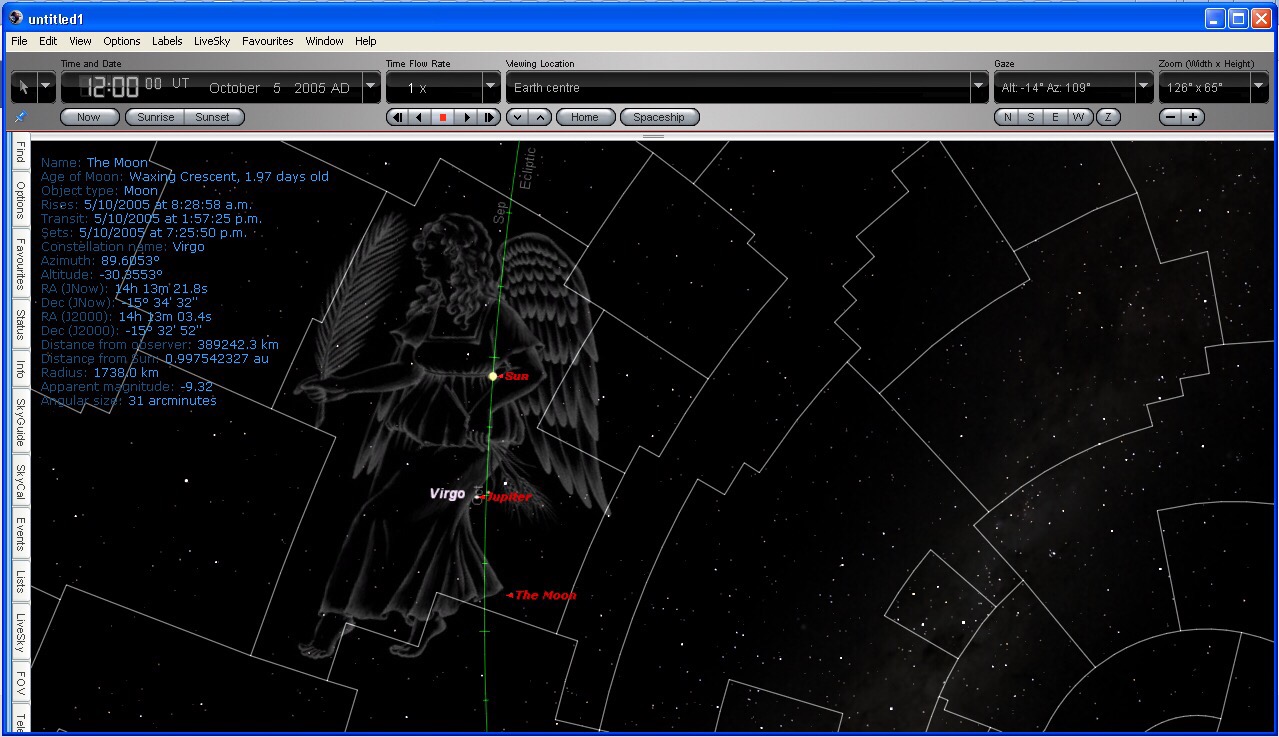Step time backward one step

click(398, 117)
